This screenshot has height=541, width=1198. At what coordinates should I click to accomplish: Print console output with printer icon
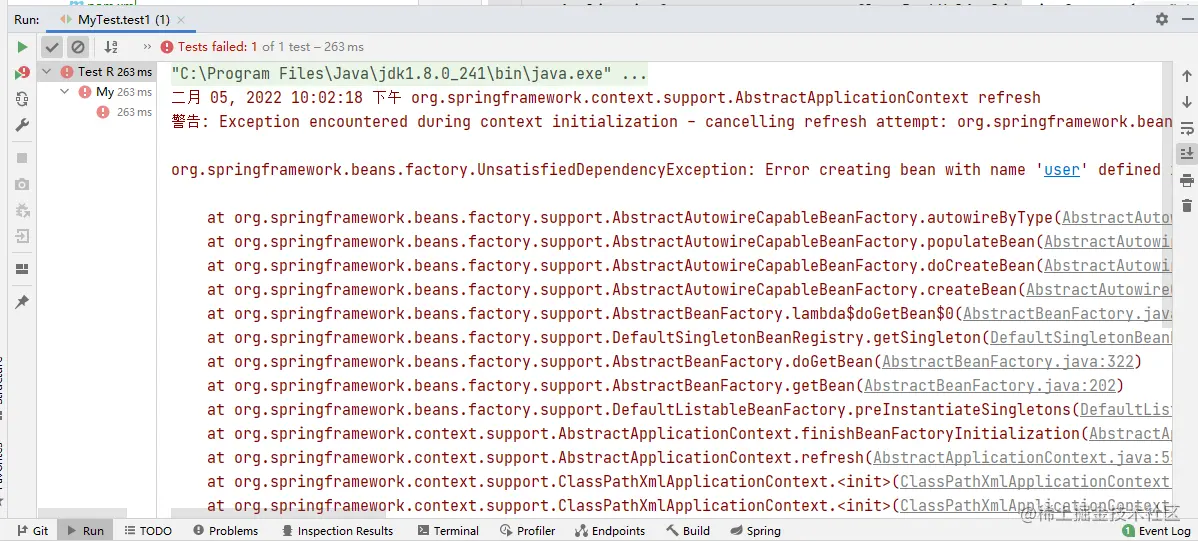click(x=1187, y=180)
